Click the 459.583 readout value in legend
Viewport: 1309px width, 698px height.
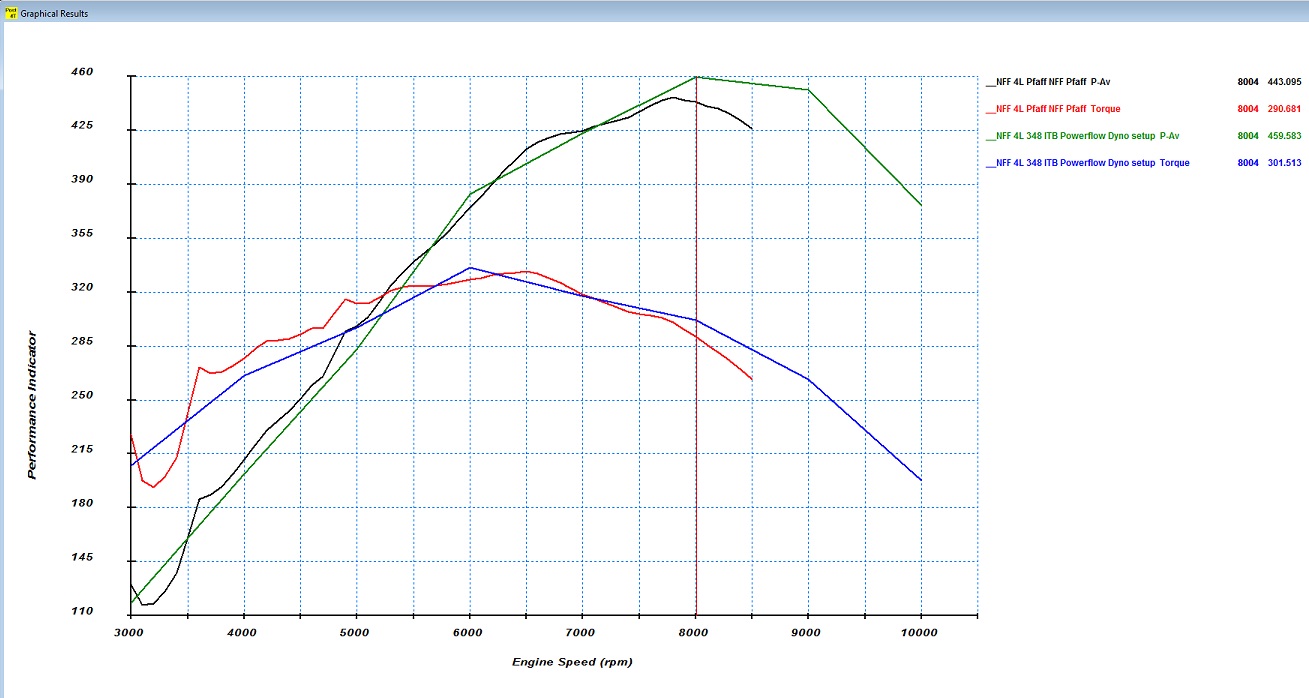point(1283,136)
